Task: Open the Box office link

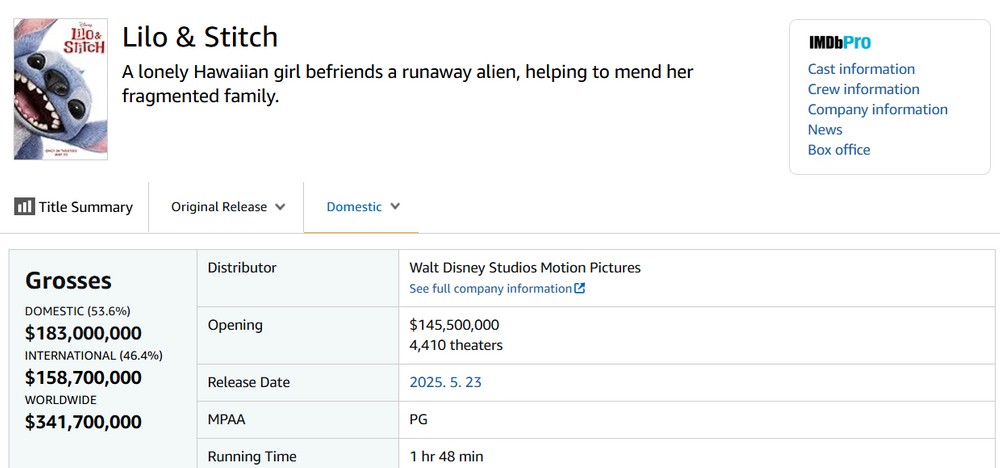Action: click(839, 150)
